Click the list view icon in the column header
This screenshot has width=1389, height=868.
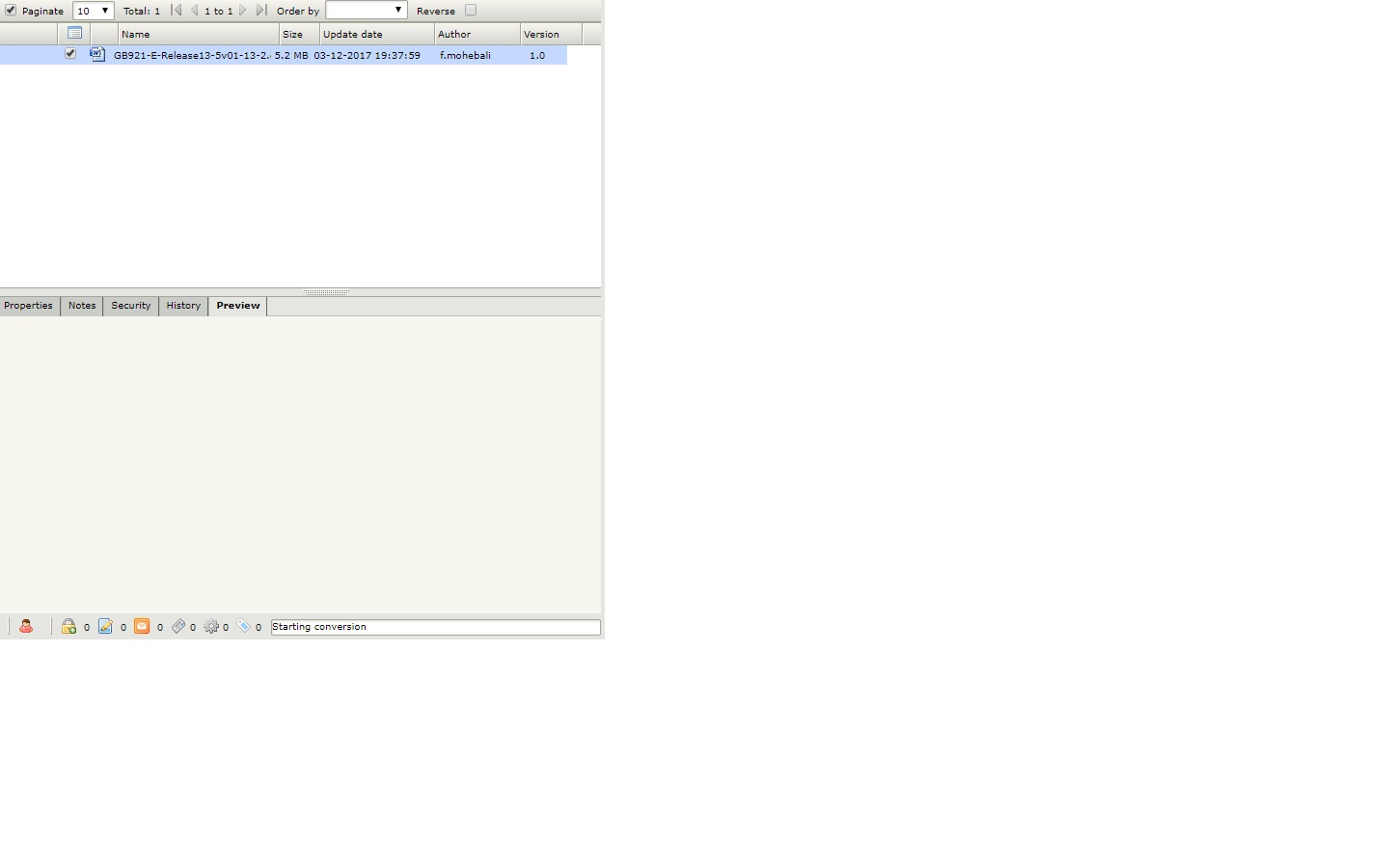tap(75, 32)
